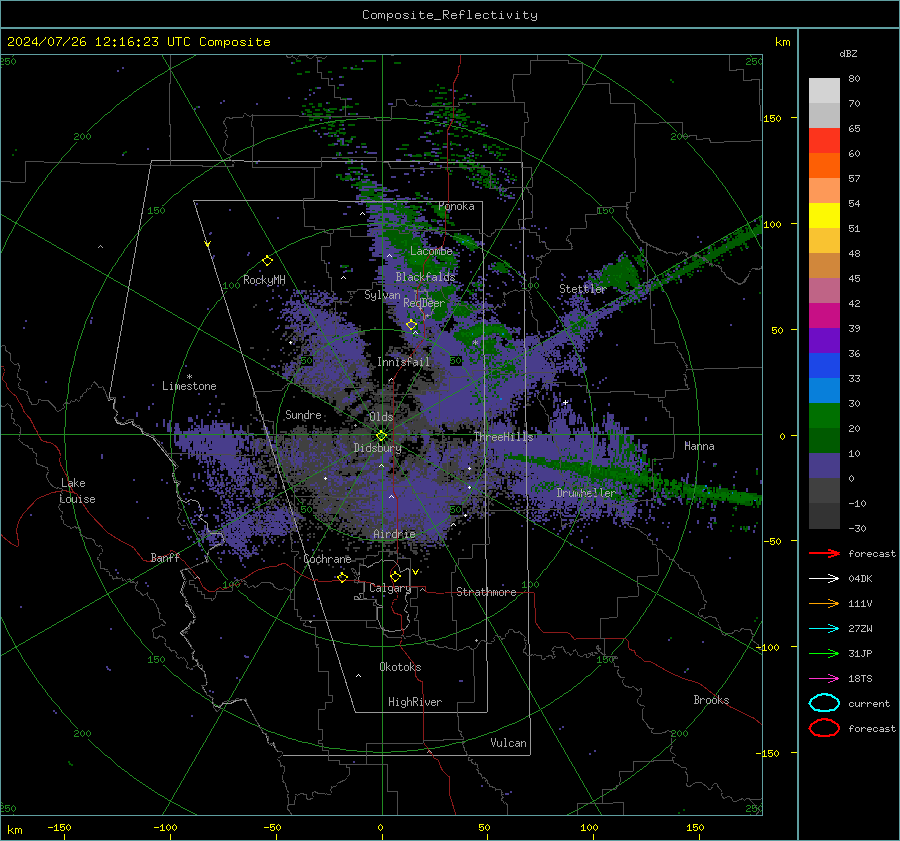Click the magenta 18TS arrow icon
The image size is (900, 841).
pyautogui.click(x=824, y=679)
